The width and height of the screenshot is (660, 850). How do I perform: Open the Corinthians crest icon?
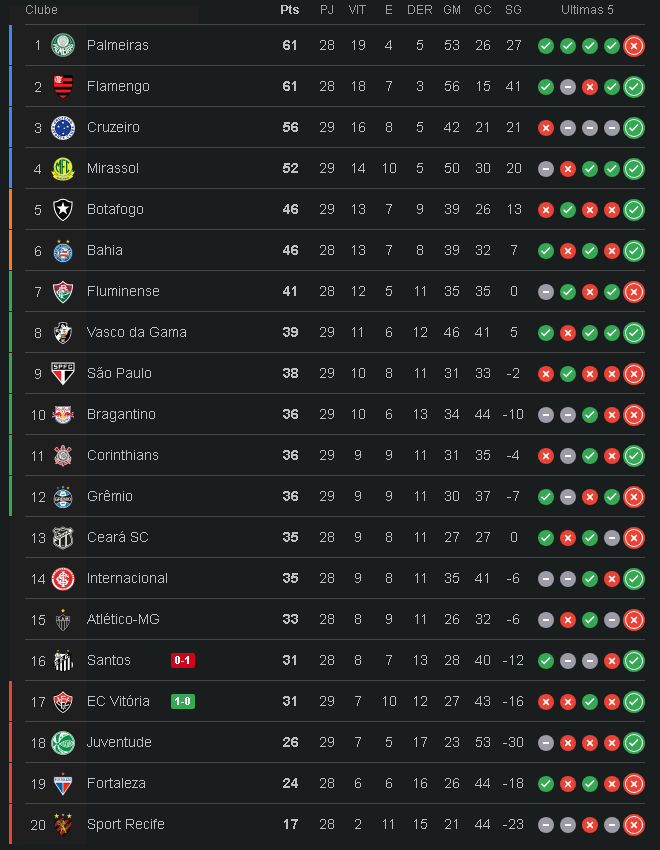[x=63, y=455]
